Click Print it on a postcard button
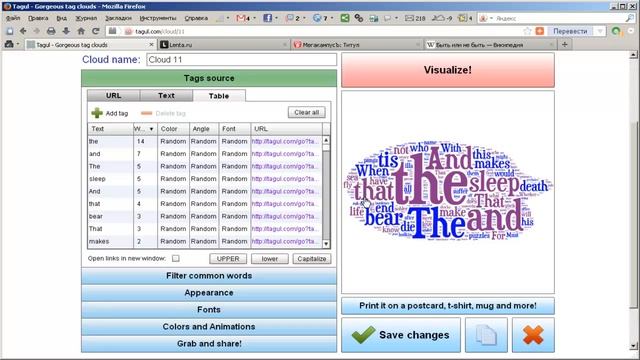 (x=448, y=306)
